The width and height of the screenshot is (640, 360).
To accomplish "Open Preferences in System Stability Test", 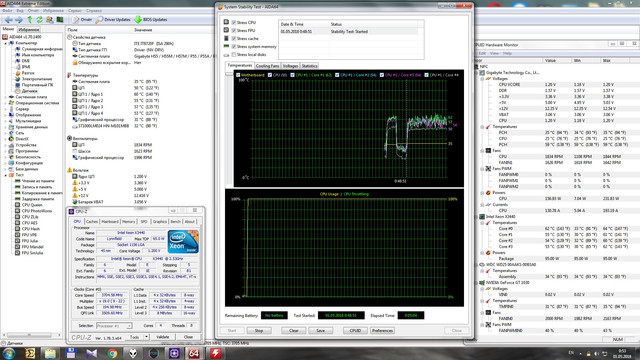I will (382, 331).
